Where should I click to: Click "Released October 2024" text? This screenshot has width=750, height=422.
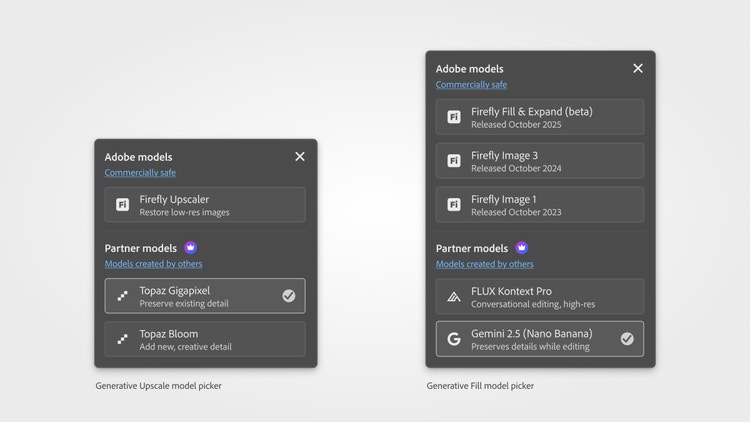[516, 169]
